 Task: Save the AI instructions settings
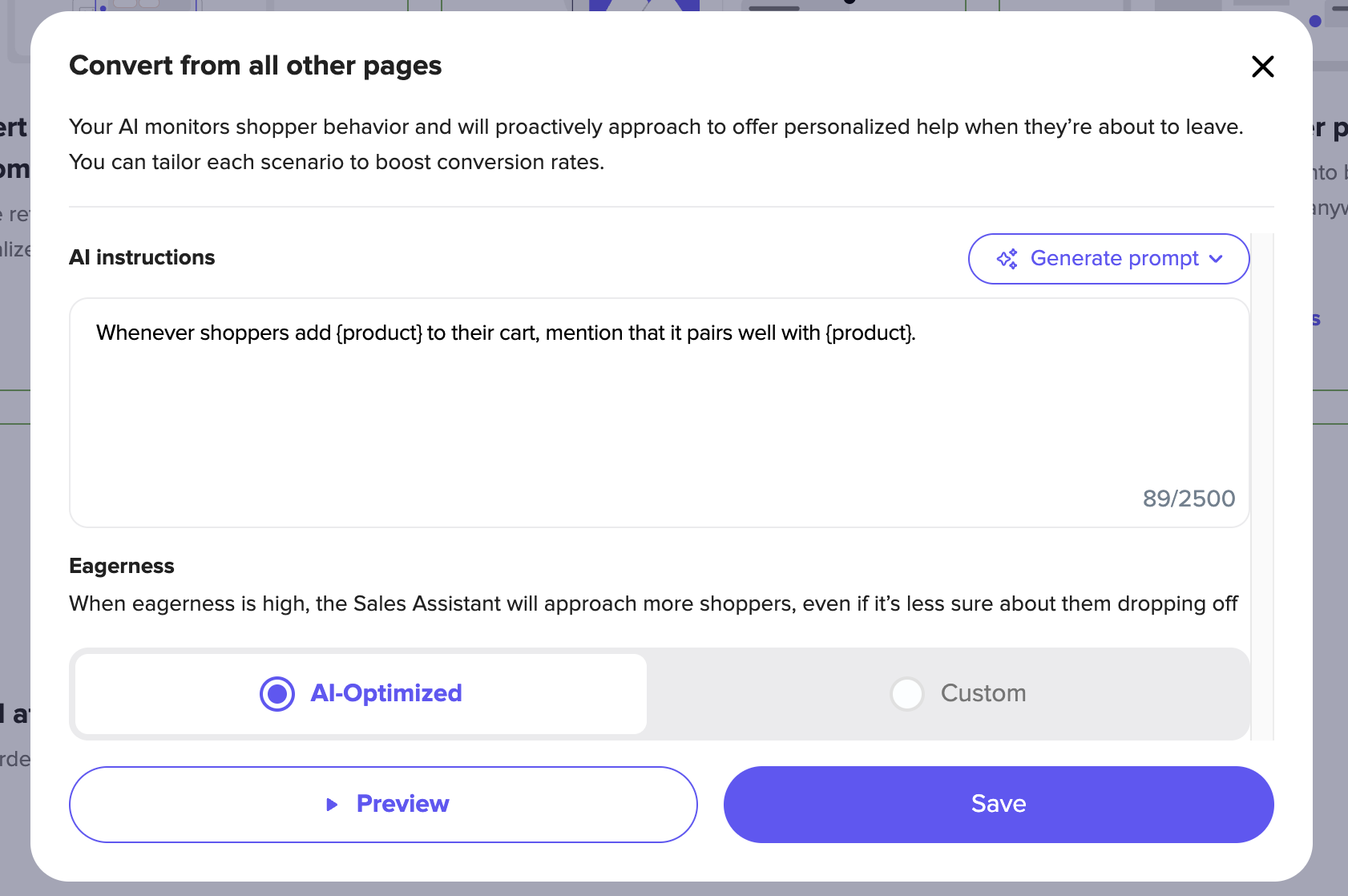coord(999,804)
